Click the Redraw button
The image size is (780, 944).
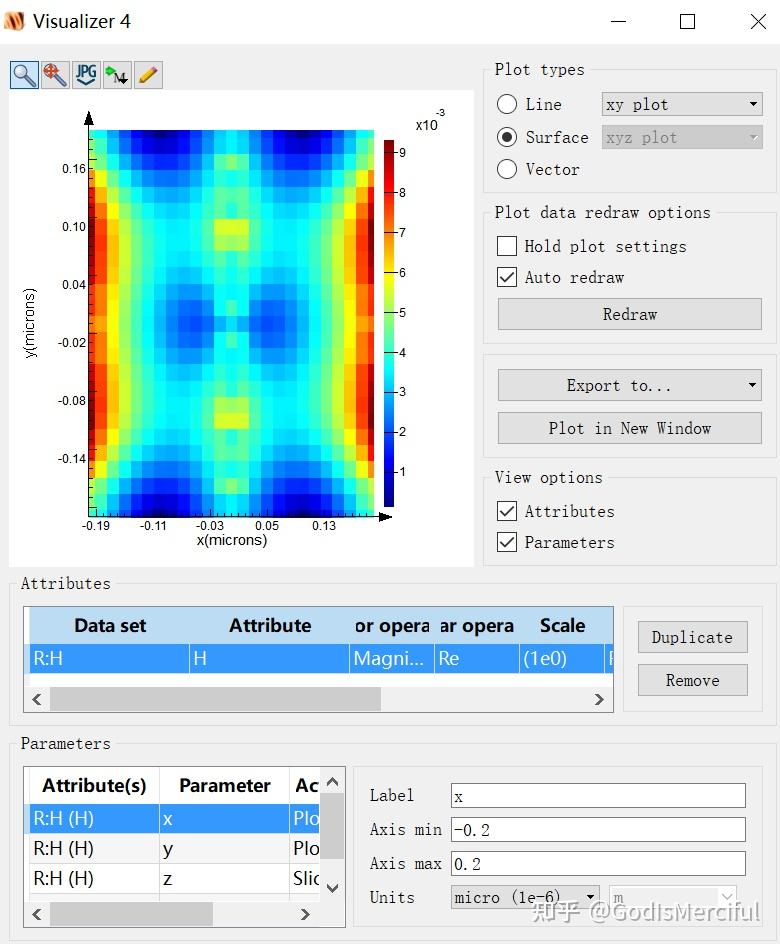point(630,314)
